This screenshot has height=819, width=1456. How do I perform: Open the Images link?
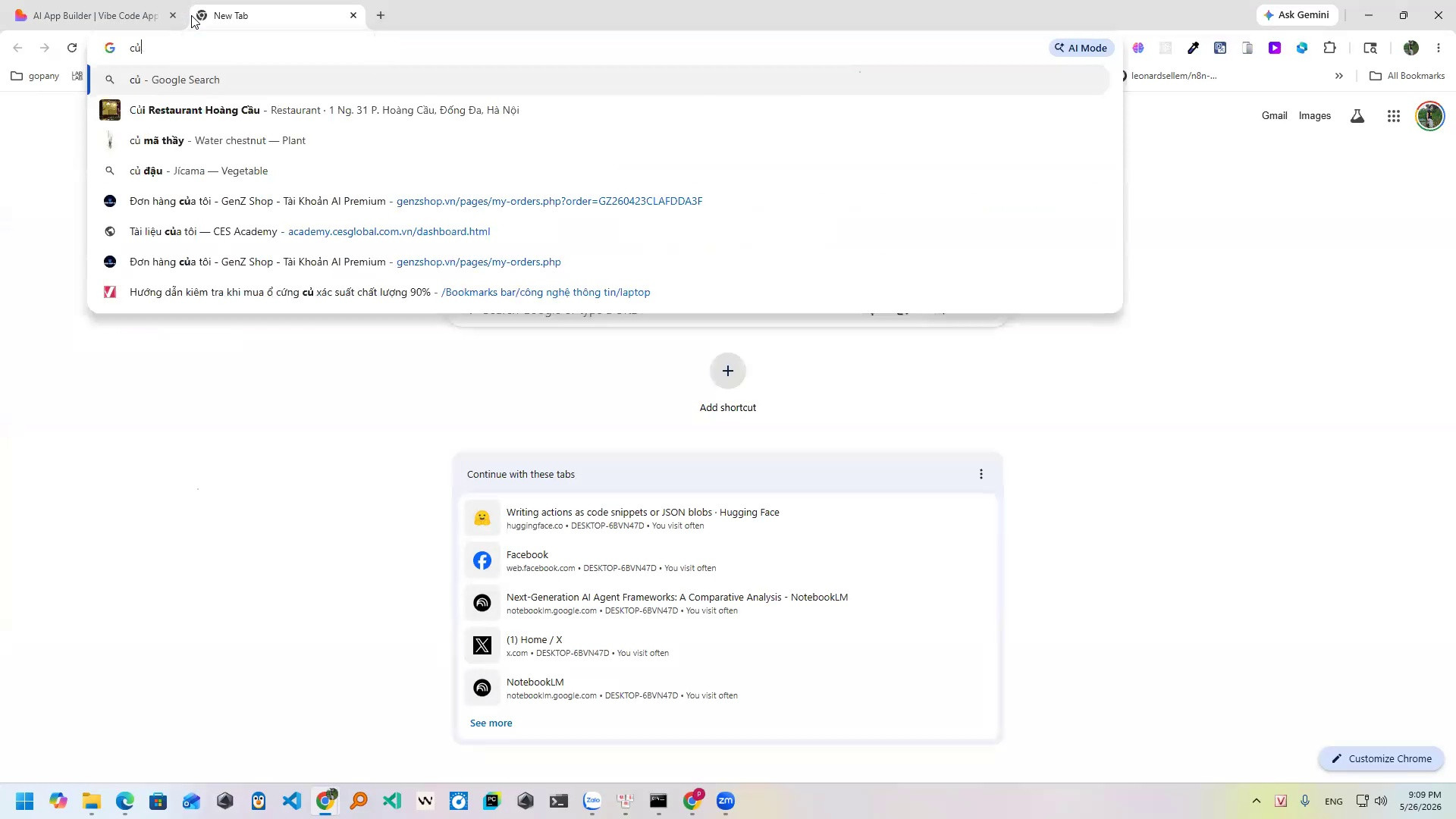(1314, 116)
